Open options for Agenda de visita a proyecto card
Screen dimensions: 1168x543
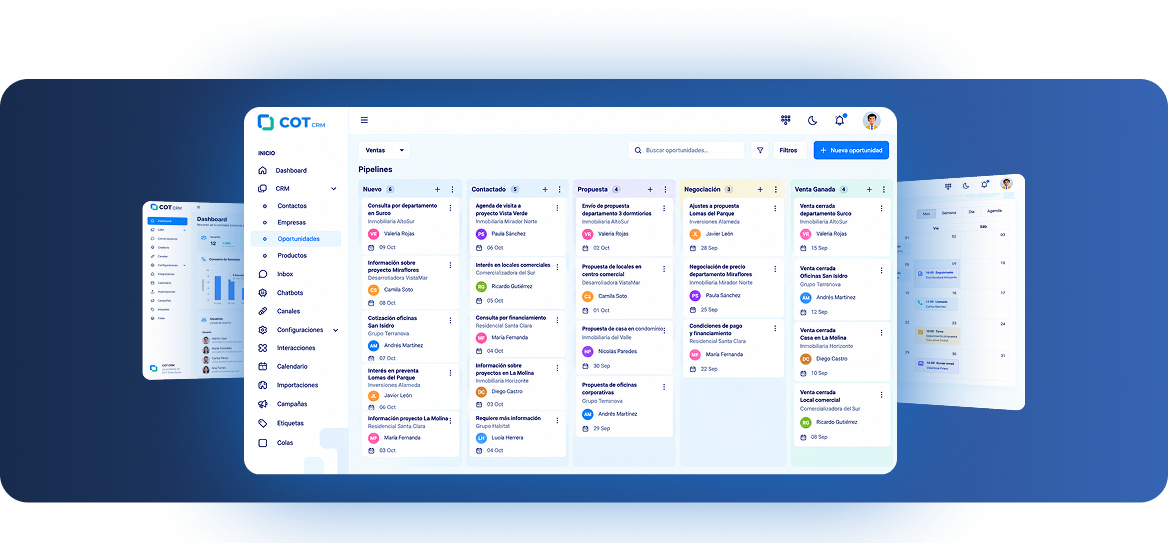(557, 209)
